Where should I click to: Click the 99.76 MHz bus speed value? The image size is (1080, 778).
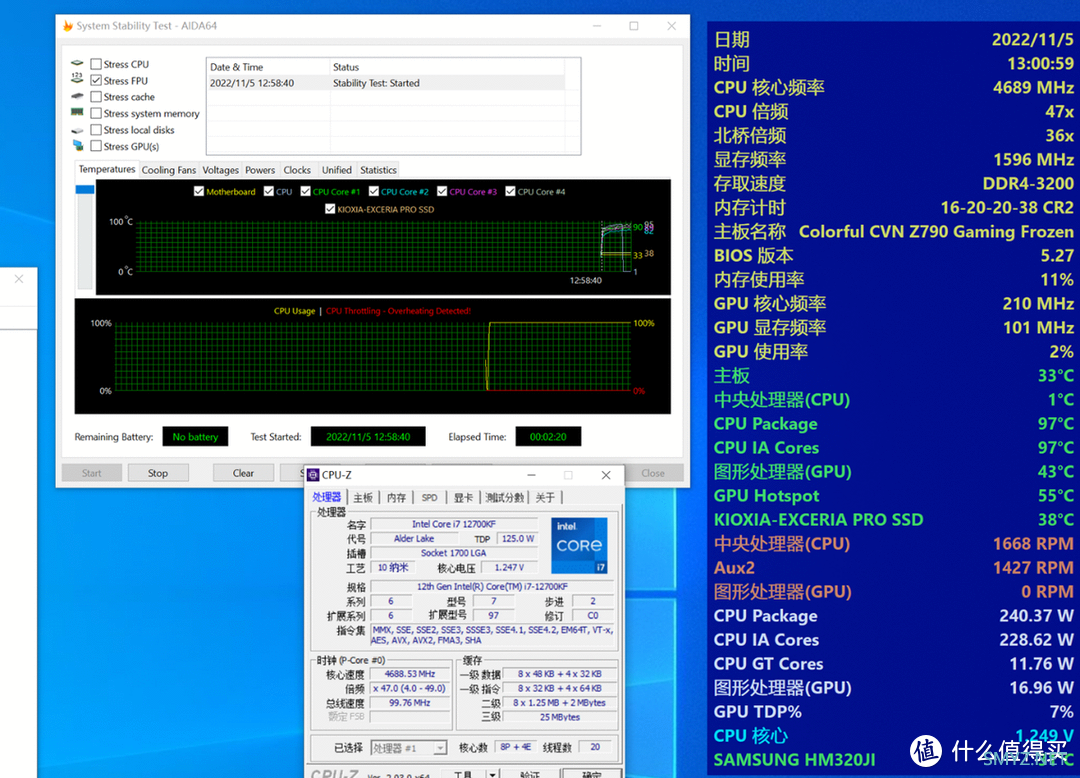click(x=410, y=703)
